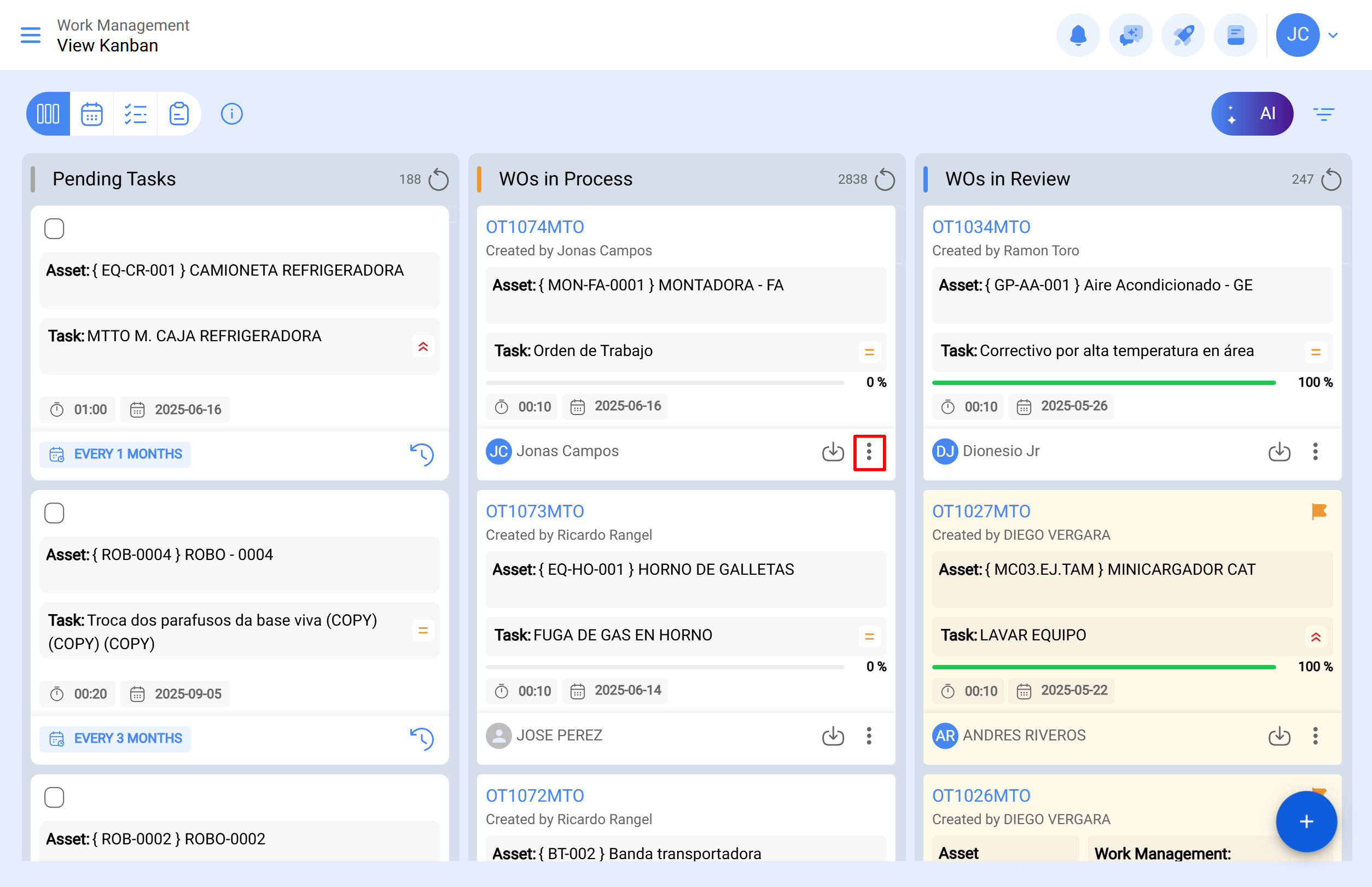Viewport: 1372px width, 887px height.
Task: Select the Kanban columns view tab
Action: coord(48,113)
